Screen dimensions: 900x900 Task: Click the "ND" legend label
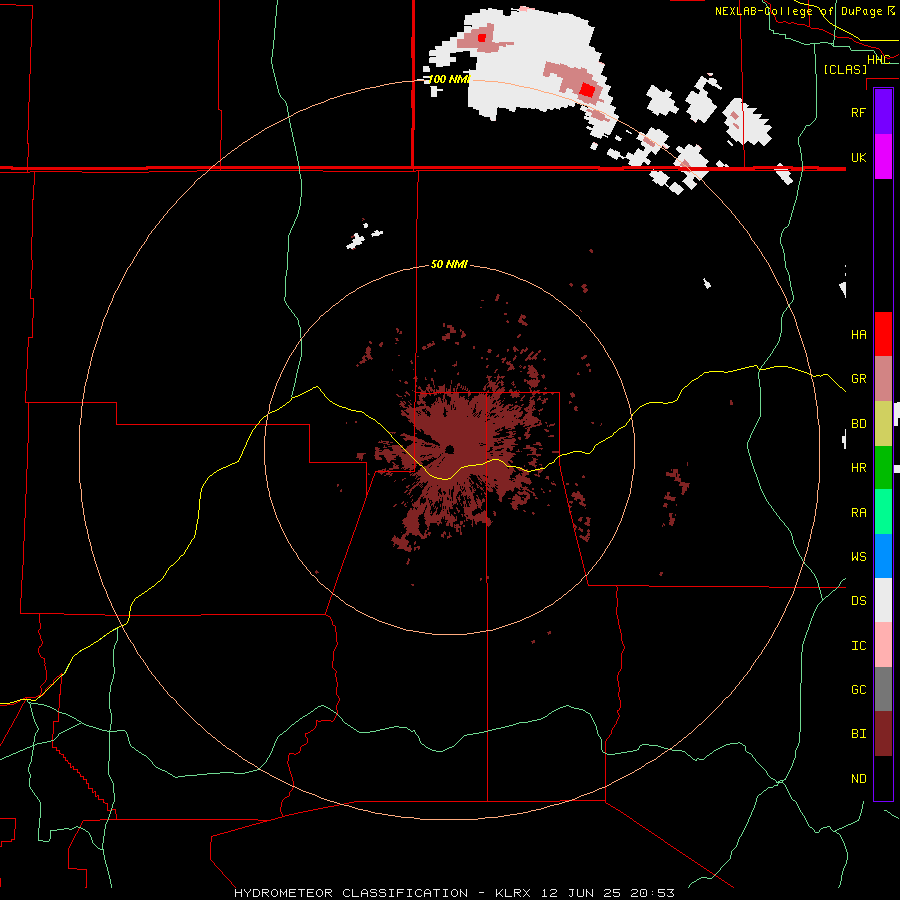pyautogui.click(x=858, y=779)
